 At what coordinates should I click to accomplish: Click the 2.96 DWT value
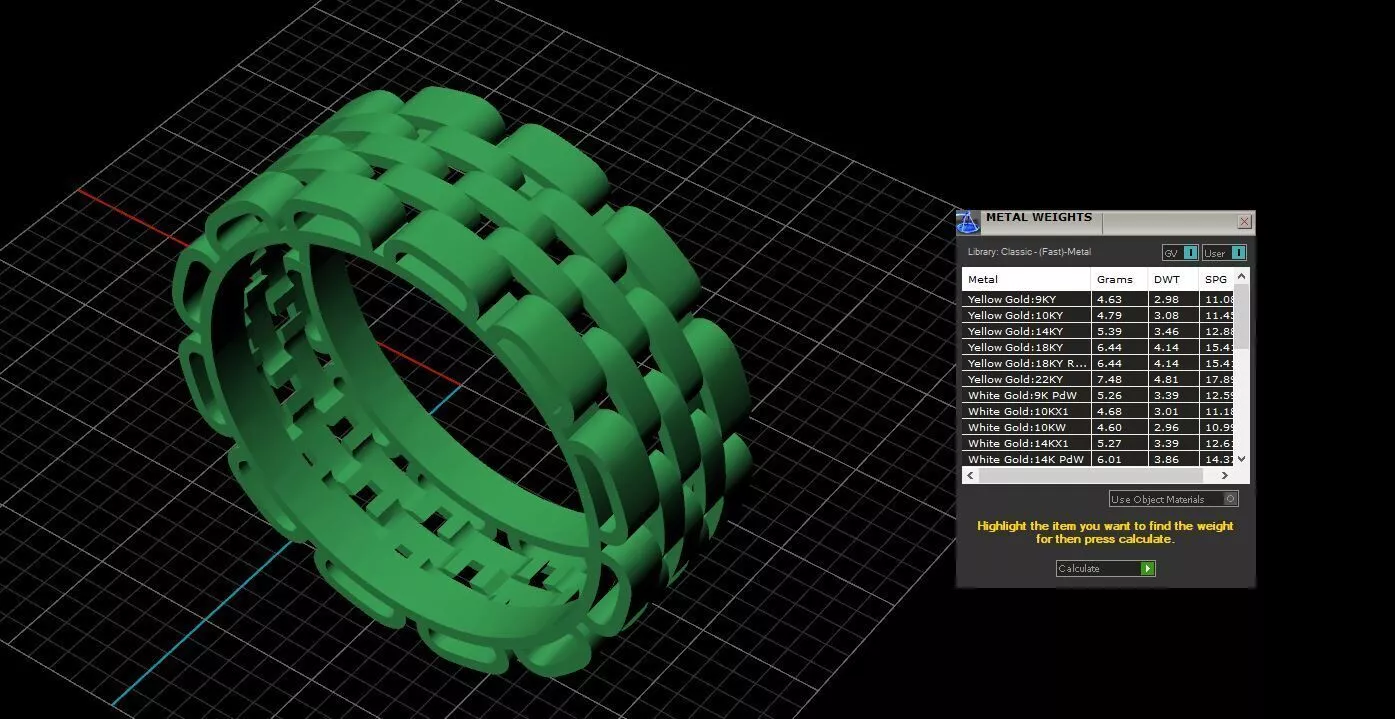tap(1165, 427)
